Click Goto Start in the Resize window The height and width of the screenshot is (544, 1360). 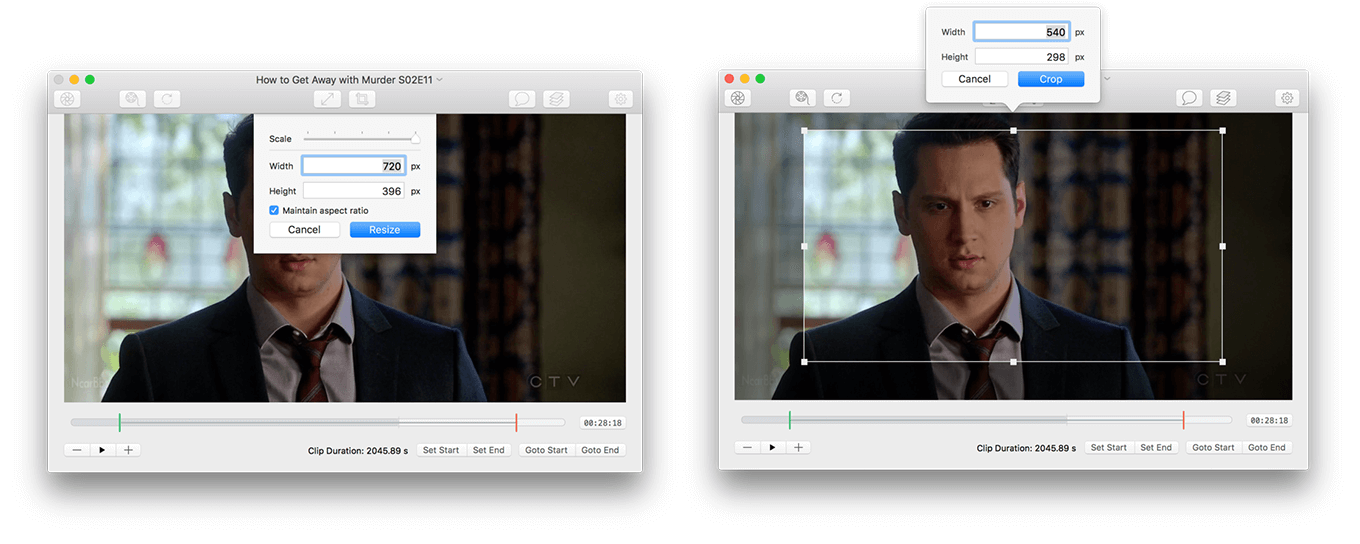pos(547,450)
